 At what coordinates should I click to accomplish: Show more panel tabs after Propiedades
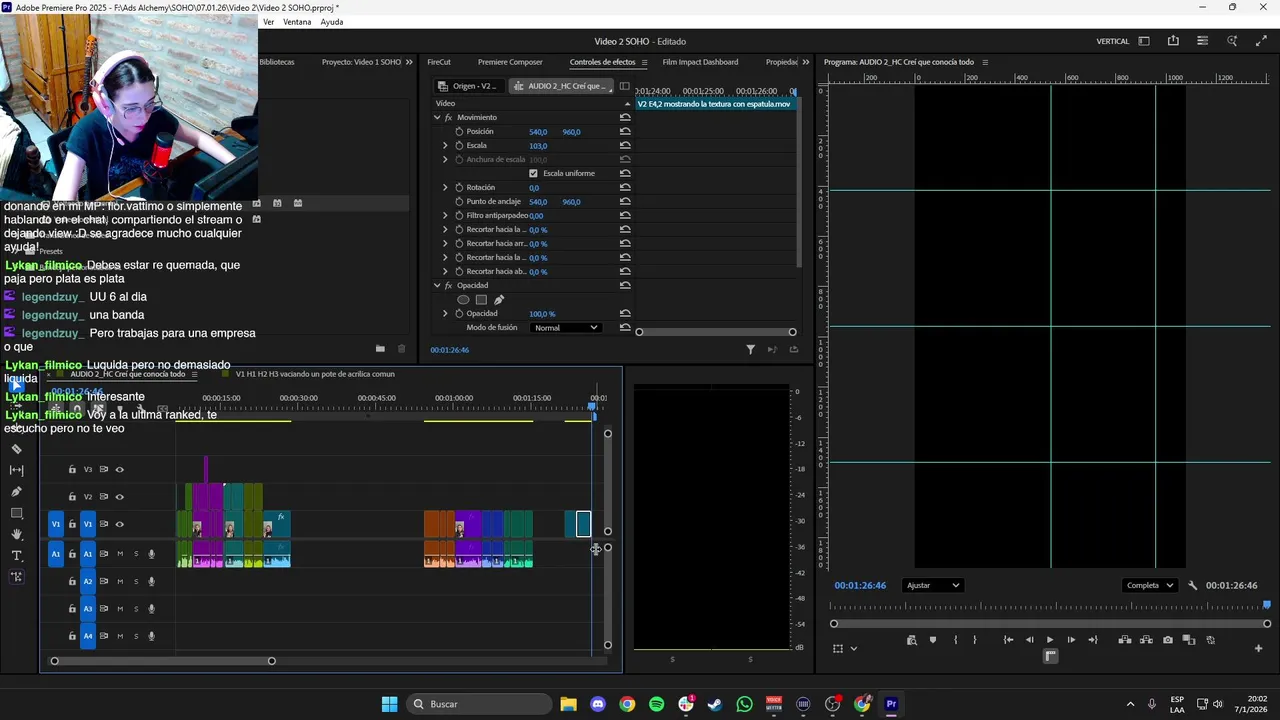(806, 62)
